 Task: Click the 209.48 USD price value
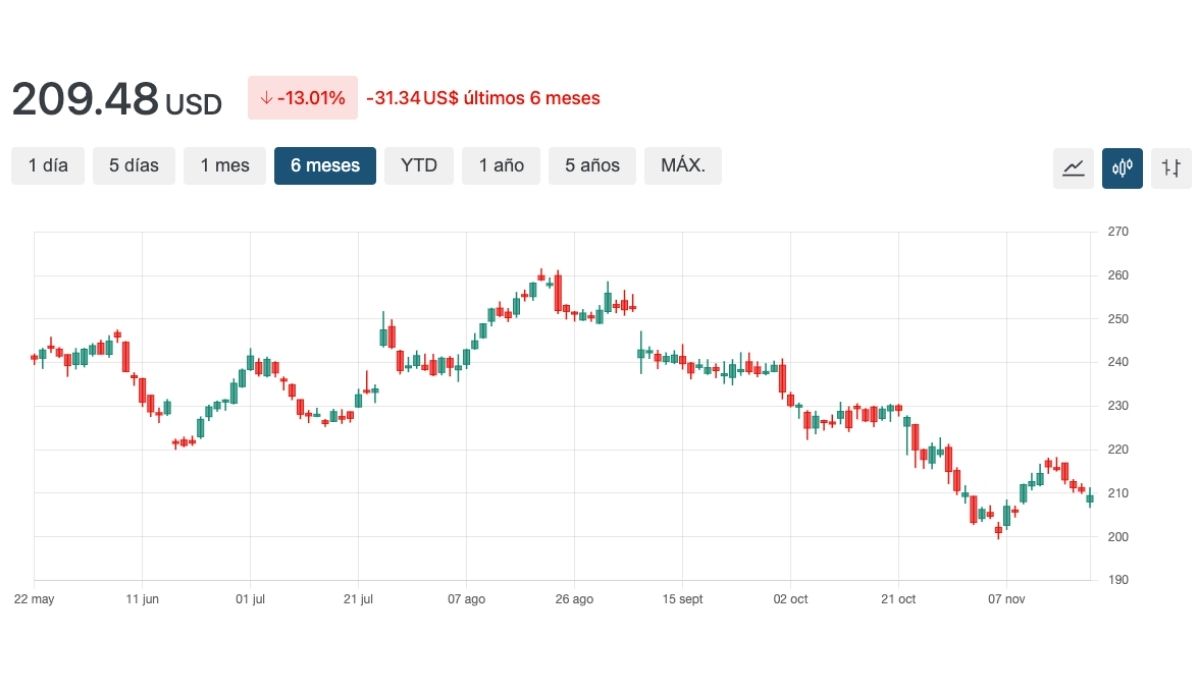tap(116, 99)
